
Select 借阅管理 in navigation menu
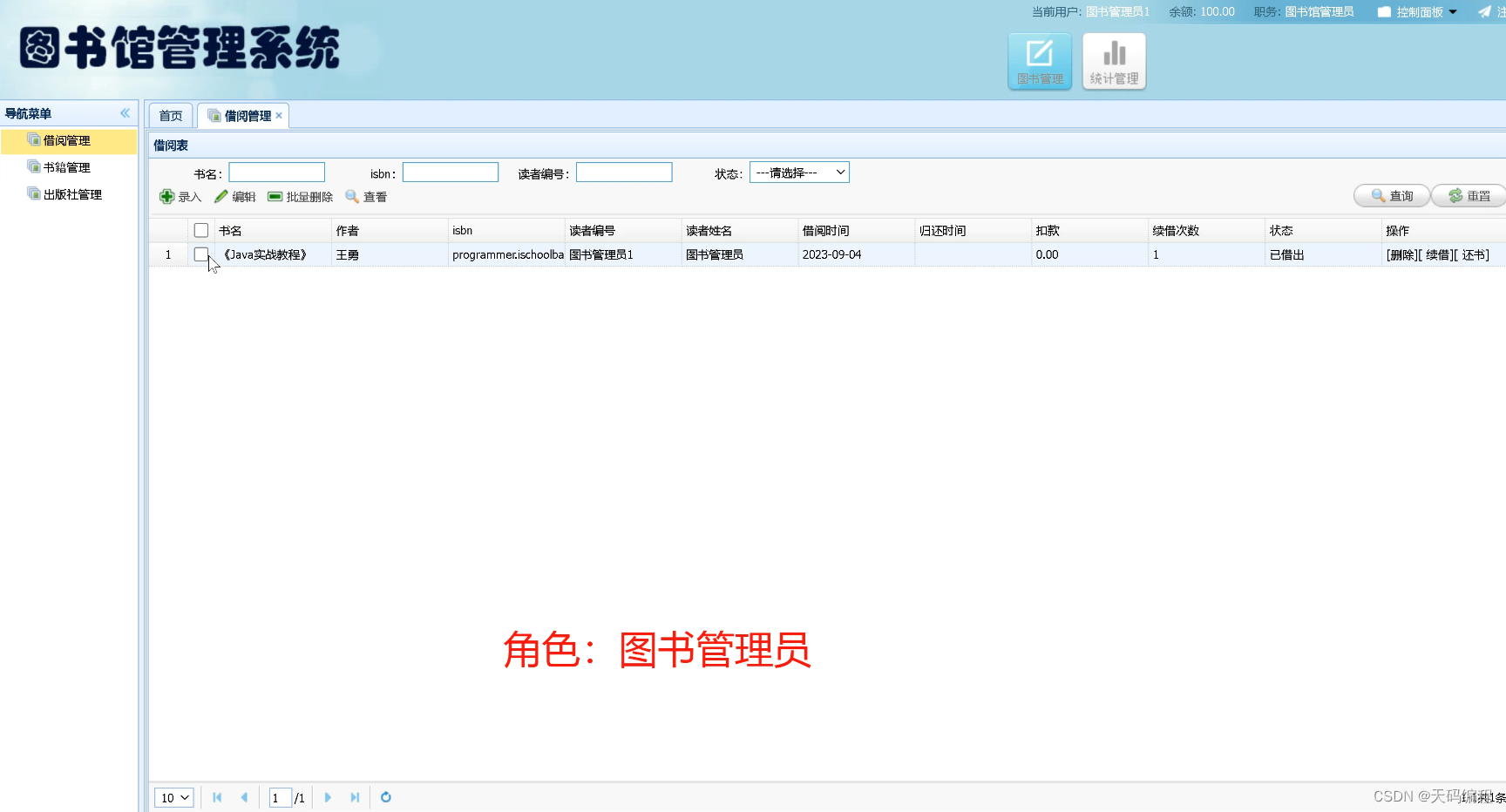click(67, 140)
